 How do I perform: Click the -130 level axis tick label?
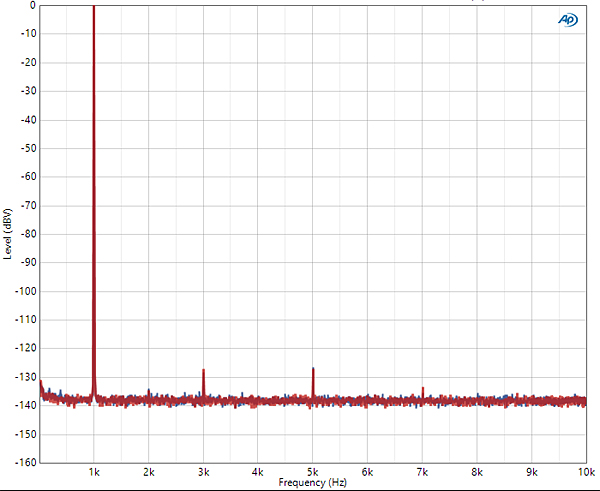coord(25,377)
